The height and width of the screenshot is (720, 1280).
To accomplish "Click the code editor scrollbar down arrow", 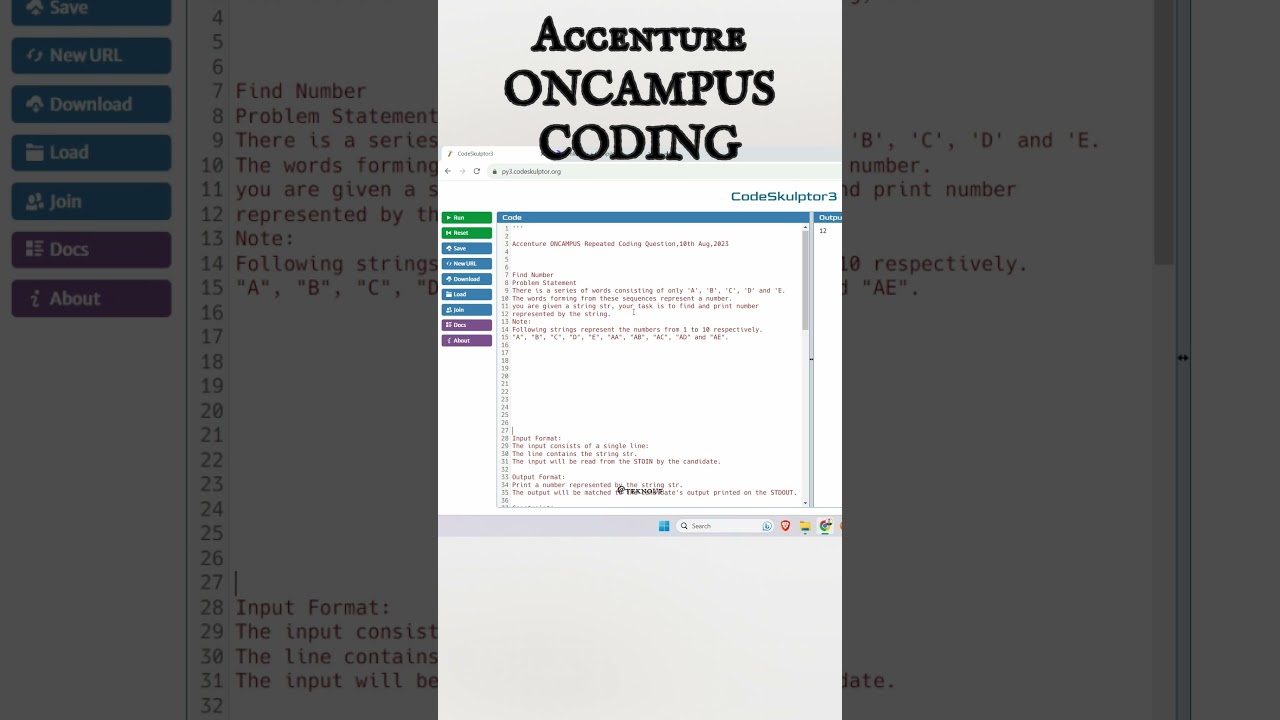I will pos(805,503).
